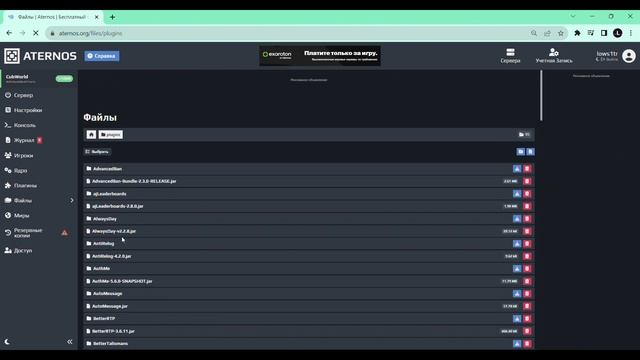Open Учетная запись account page
The height and width of the screenshot is (360, 640).
click(554, 56)
